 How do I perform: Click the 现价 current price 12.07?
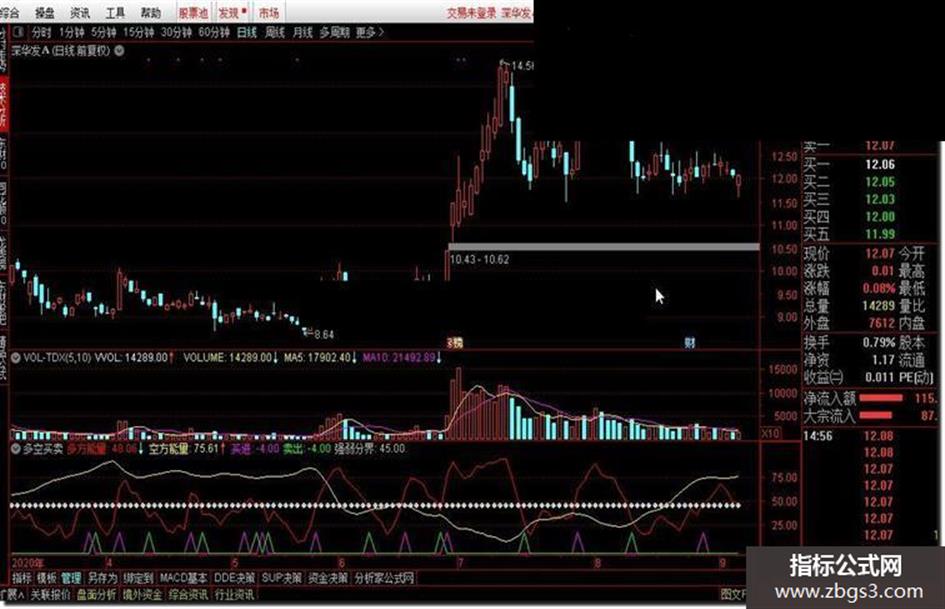[x=879, y=253]
